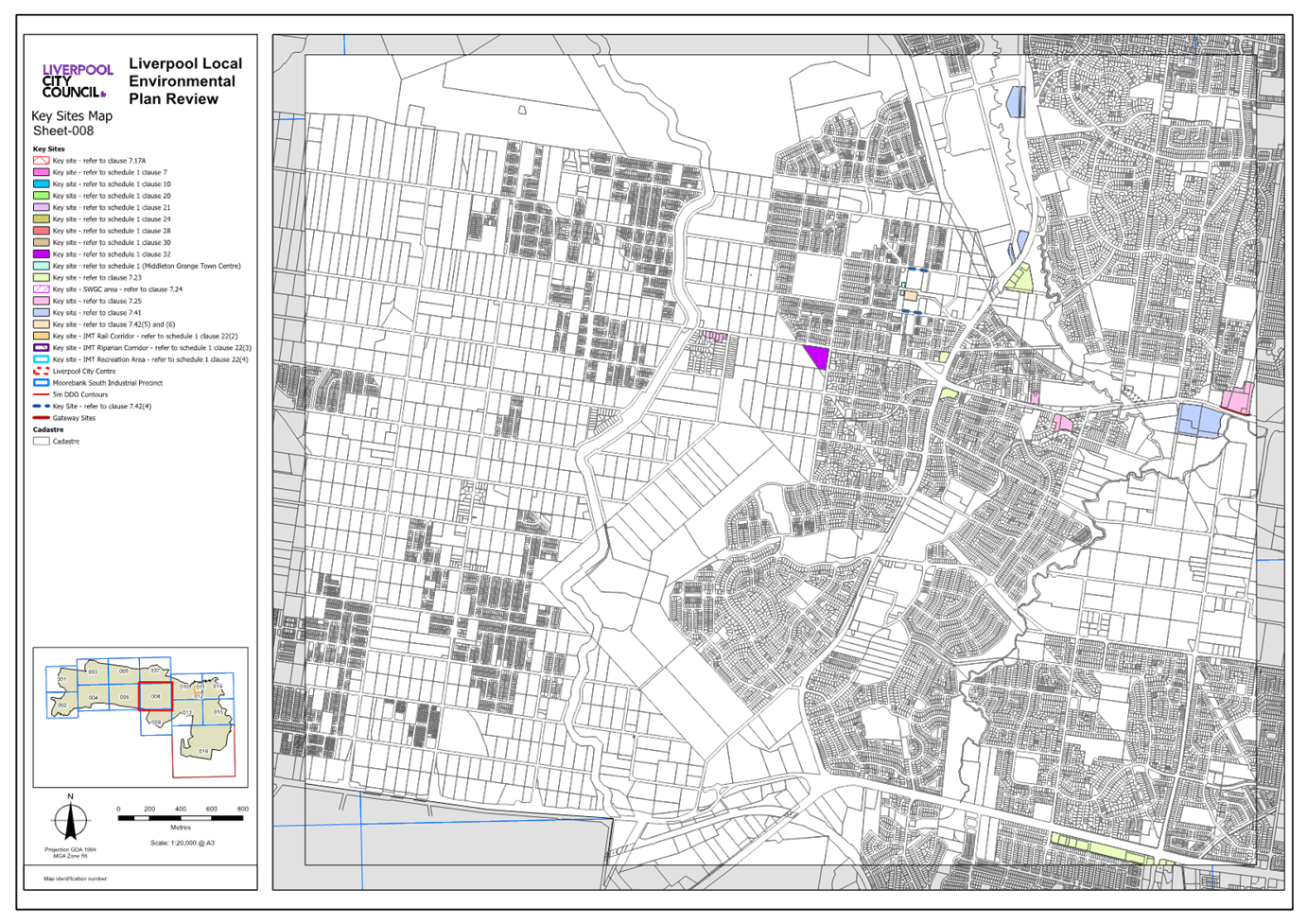
Task: Click the 'Liverpool City Centre' legend text
Action: pos(84,372)
